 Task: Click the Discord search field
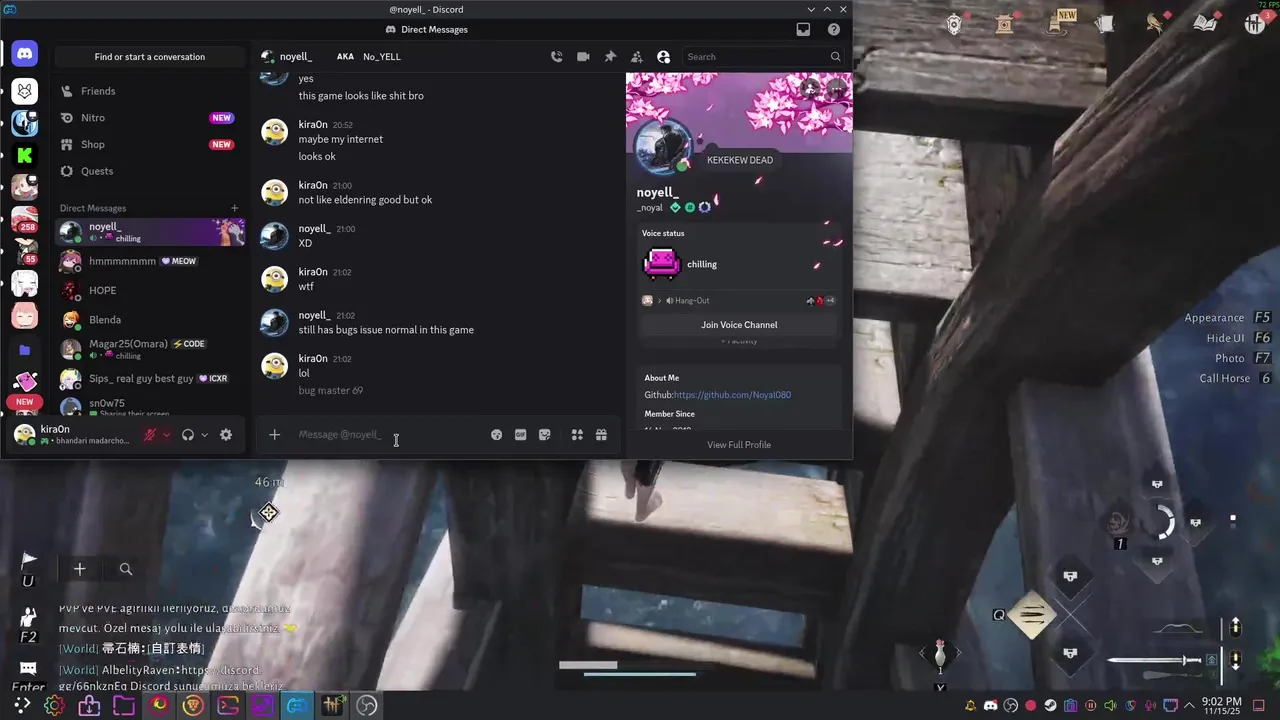click(763, 57)
